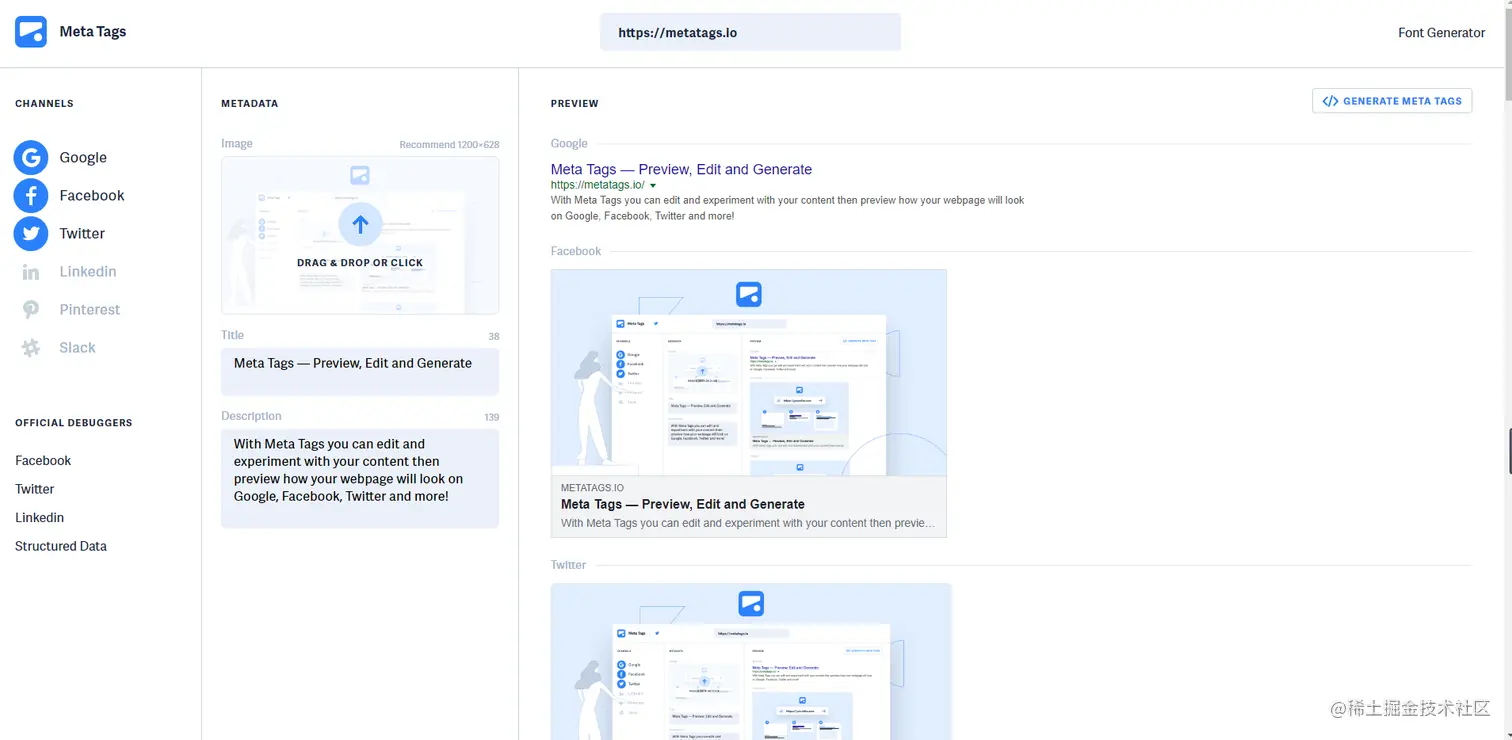
Task: Open the Font Generator page
Action: (x=1441, y=33)
